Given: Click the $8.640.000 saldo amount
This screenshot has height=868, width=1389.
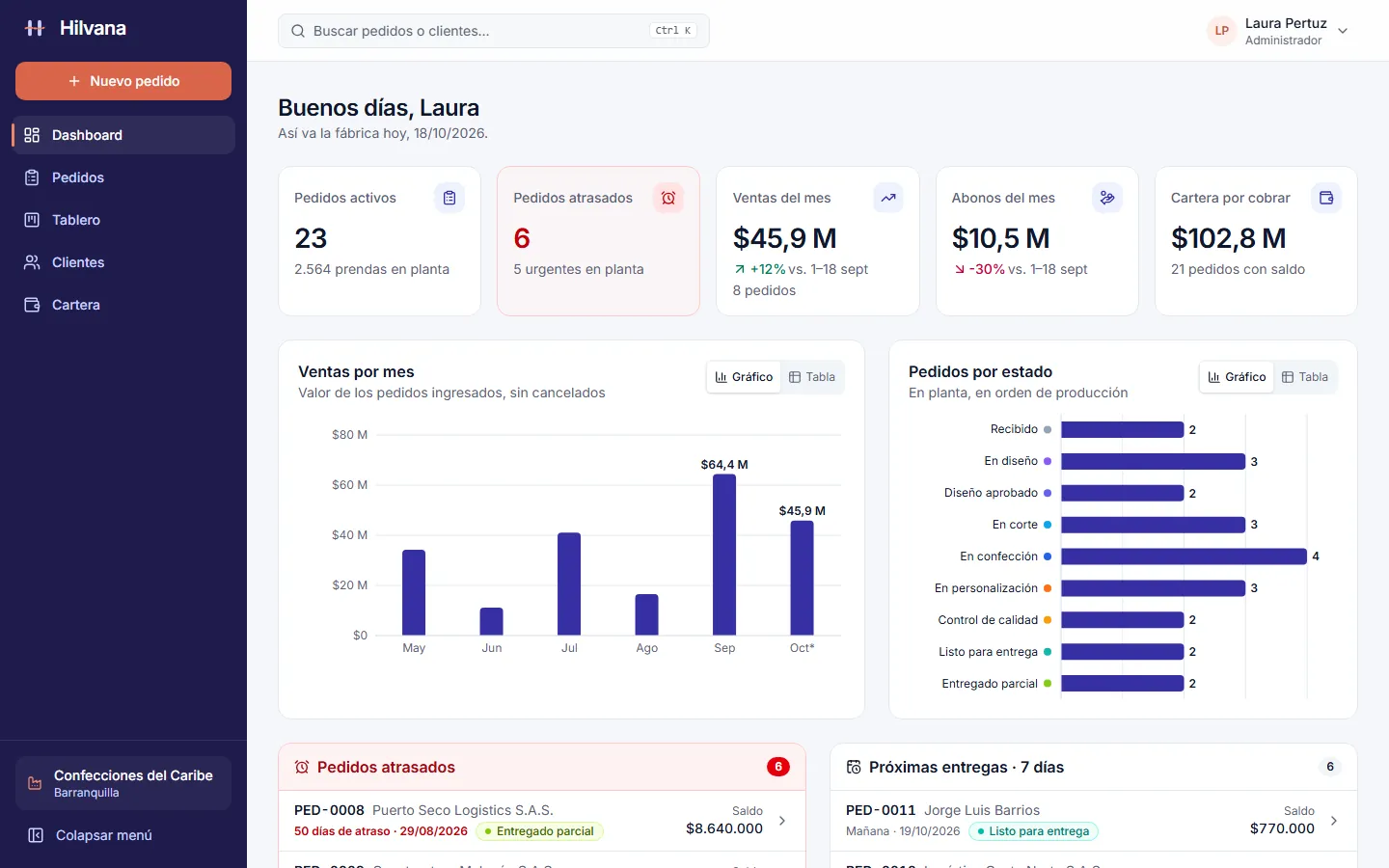Looking at the screenshot, I should [x=724, y=828].
